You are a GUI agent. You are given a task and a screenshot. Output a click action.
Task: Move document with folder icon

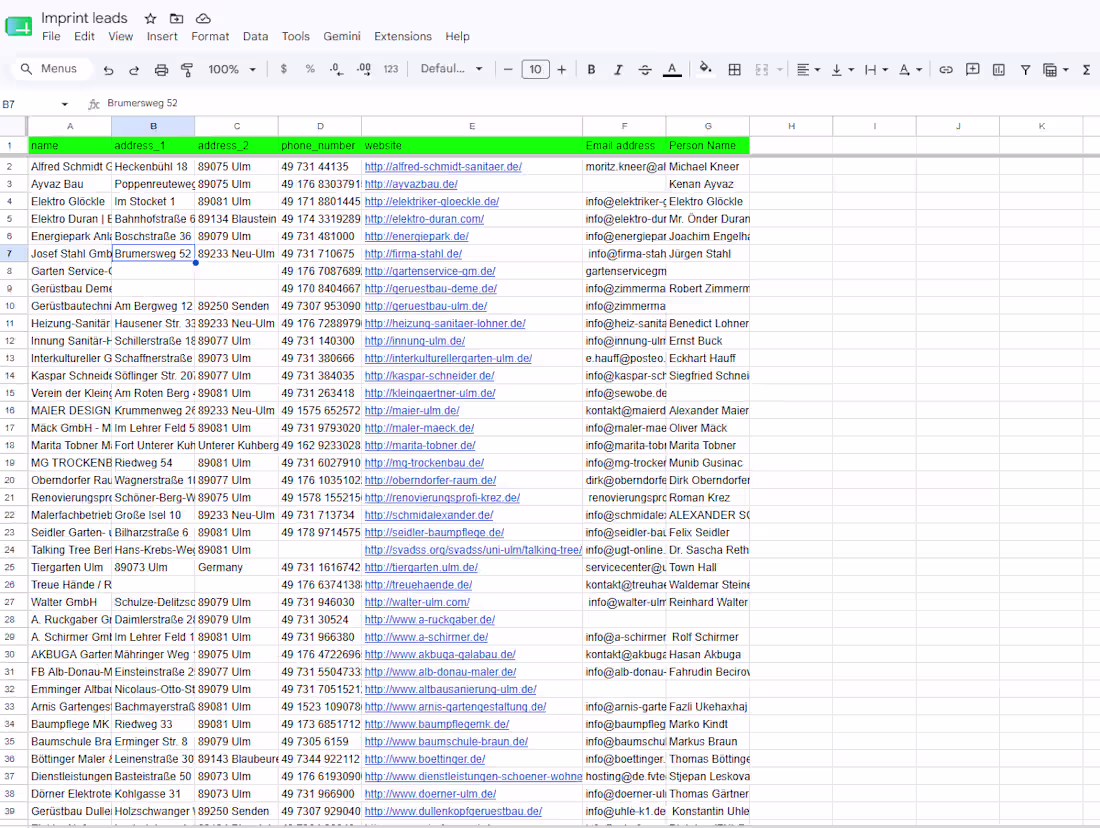(x=176, y=18)
